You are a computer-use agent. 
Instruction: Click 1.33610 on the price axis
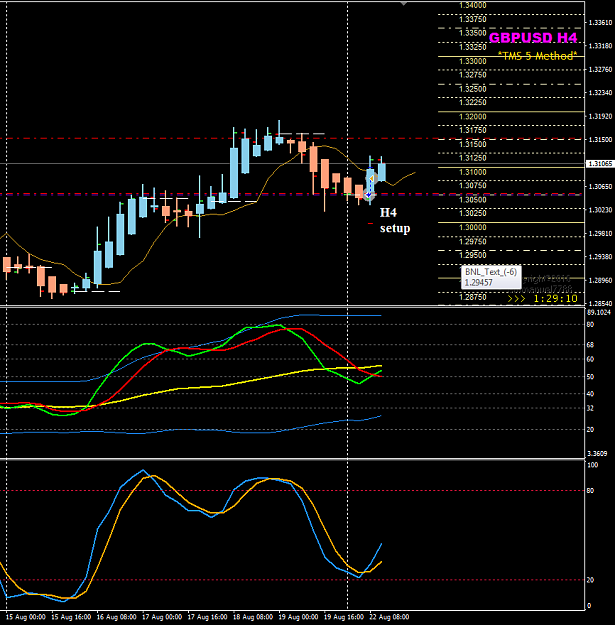point(600,23)
